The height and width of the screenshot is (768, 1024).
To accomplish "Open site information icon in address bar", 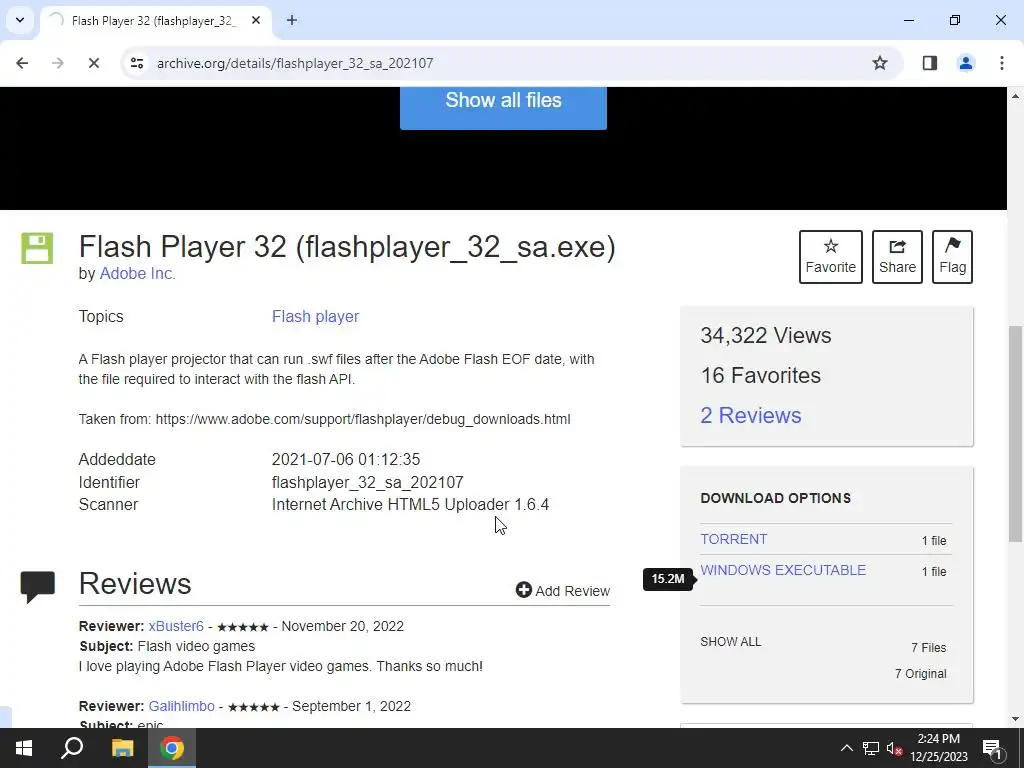I will point(136,63).
